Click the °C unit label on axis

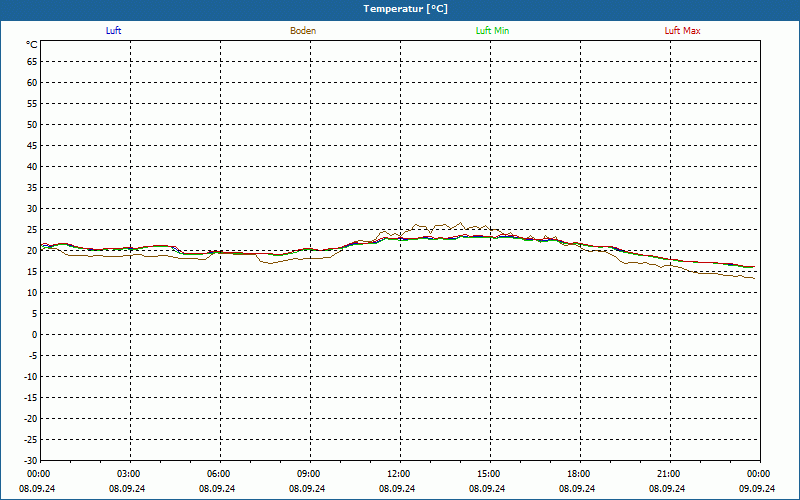click(x=32, y=45)
